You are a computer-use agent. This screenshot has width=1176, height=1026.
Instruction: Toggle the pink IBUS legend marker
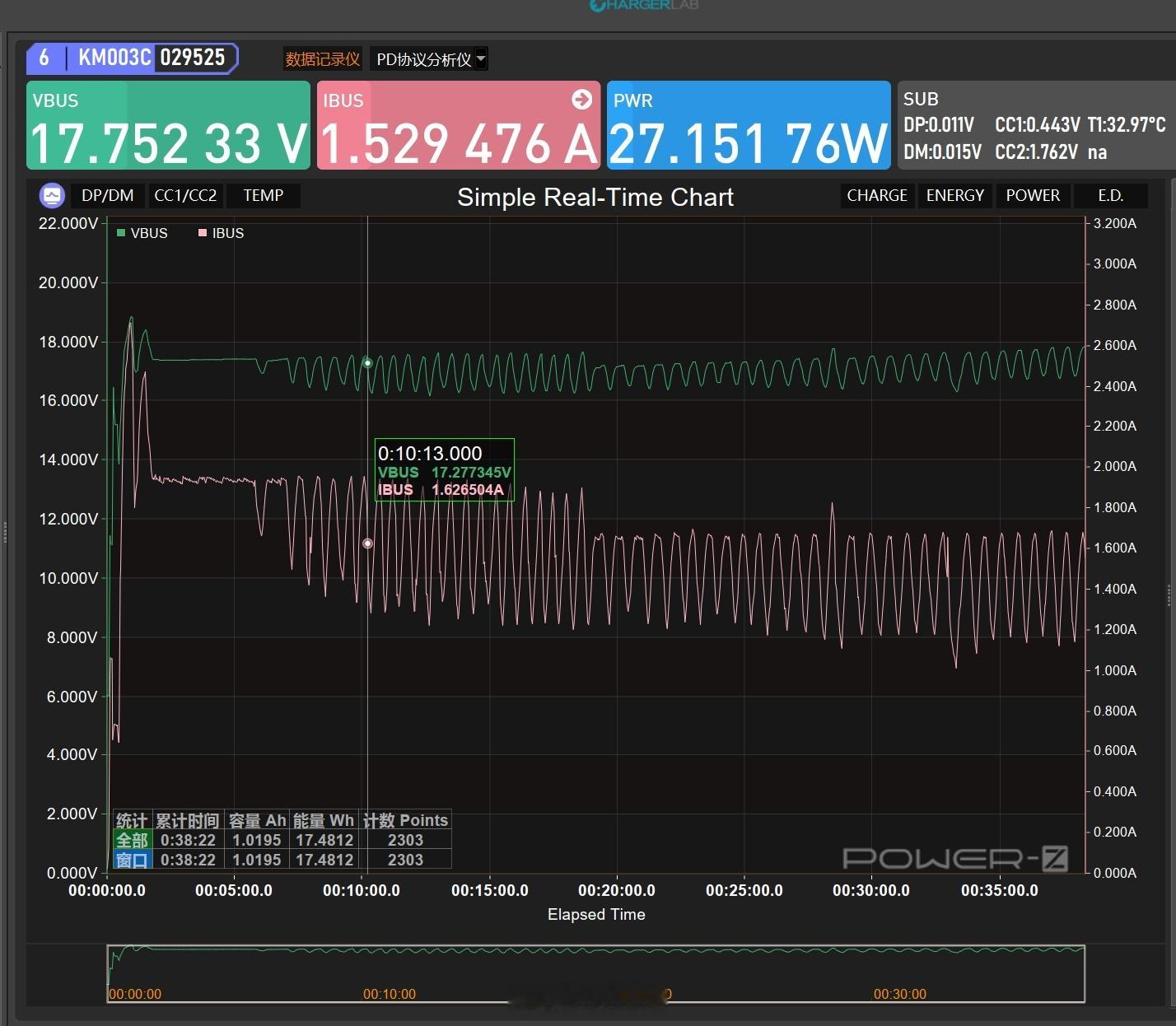(x=203, y=233)
